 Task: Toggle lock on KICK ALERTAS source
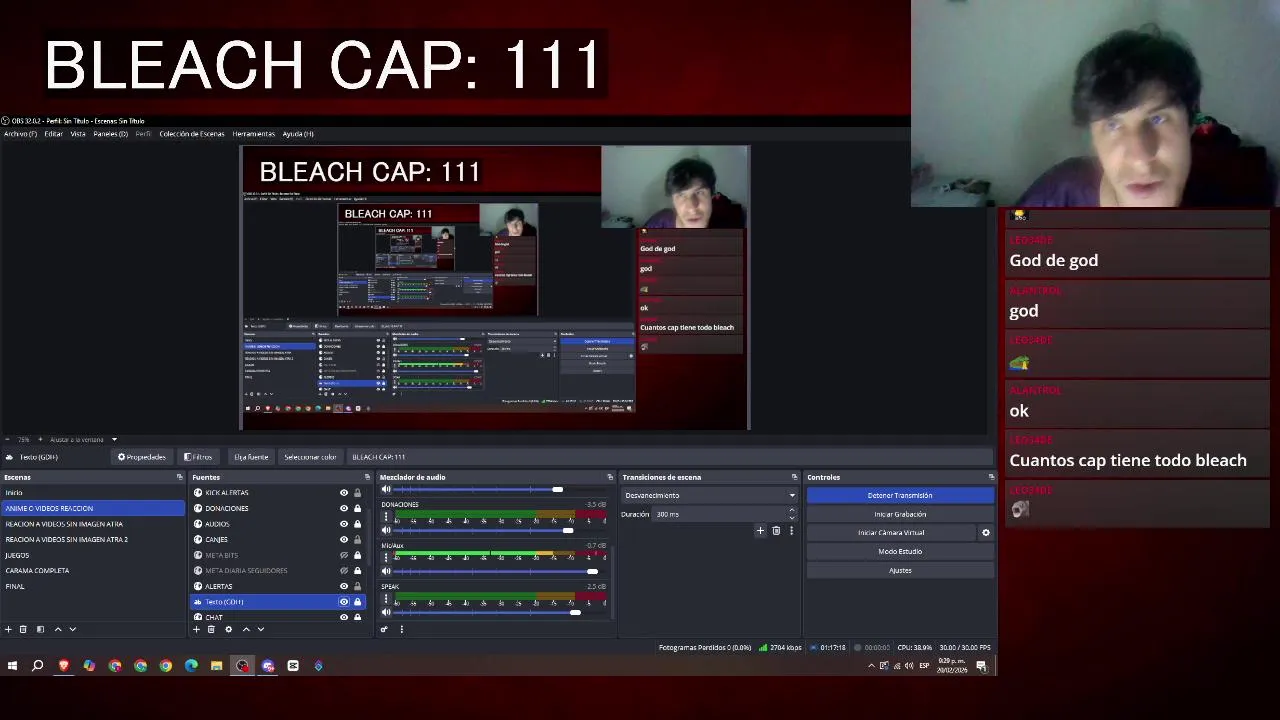pos(357,493)
